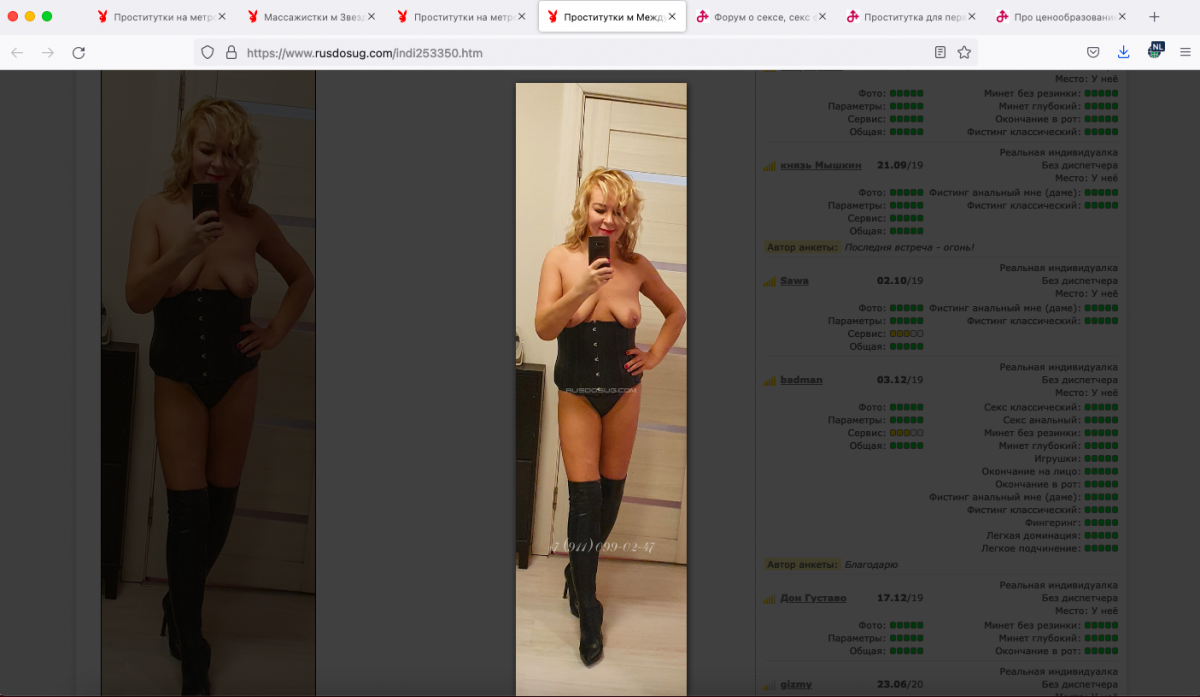Viewport: 1200px width, 697px height.
Task: Reload the current page
Action: point(79,52)
